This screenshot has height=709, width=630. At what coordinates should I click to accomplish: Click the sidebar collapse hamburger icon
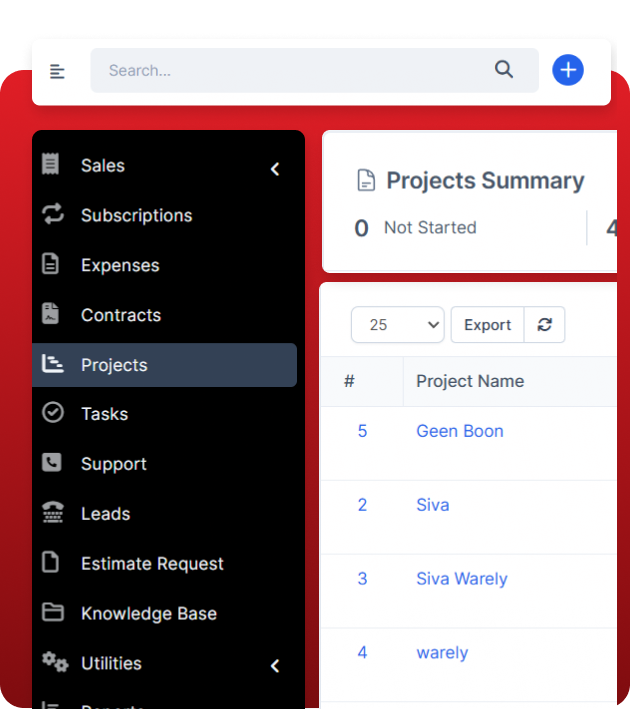click(x=57, y=71)
